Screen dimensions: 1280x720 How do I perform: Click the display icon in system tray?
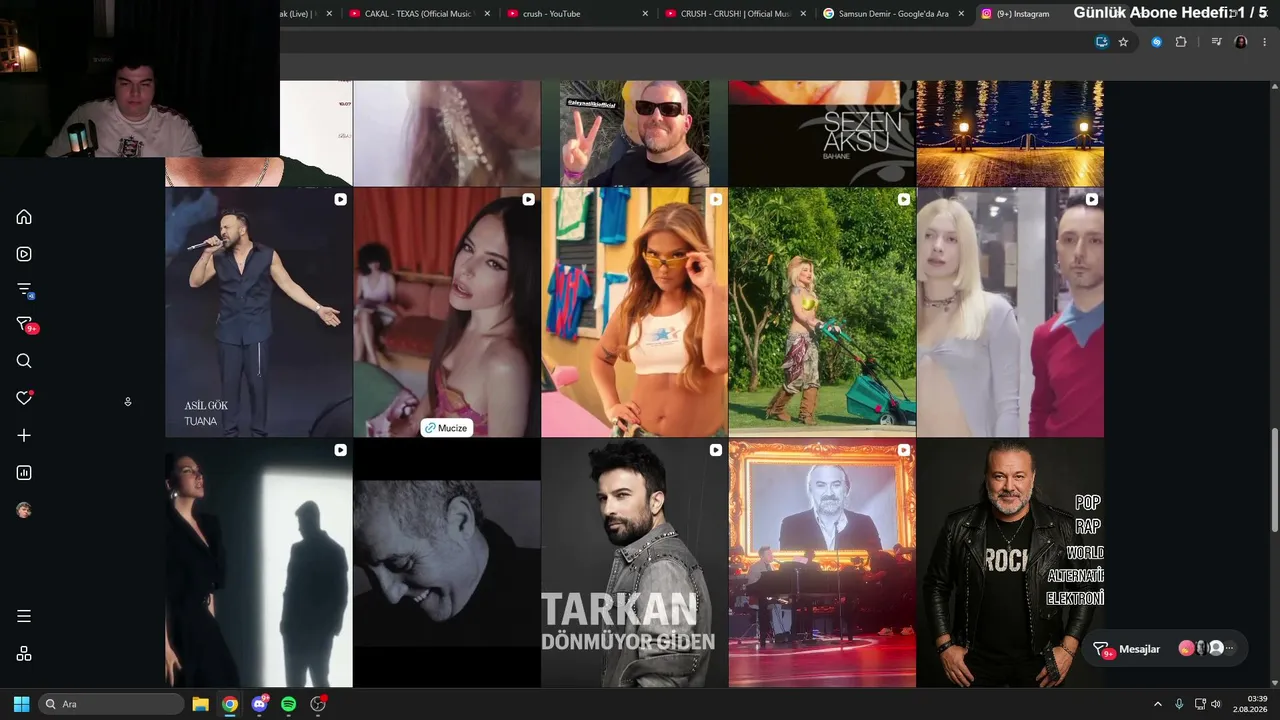pos(1200,704)
